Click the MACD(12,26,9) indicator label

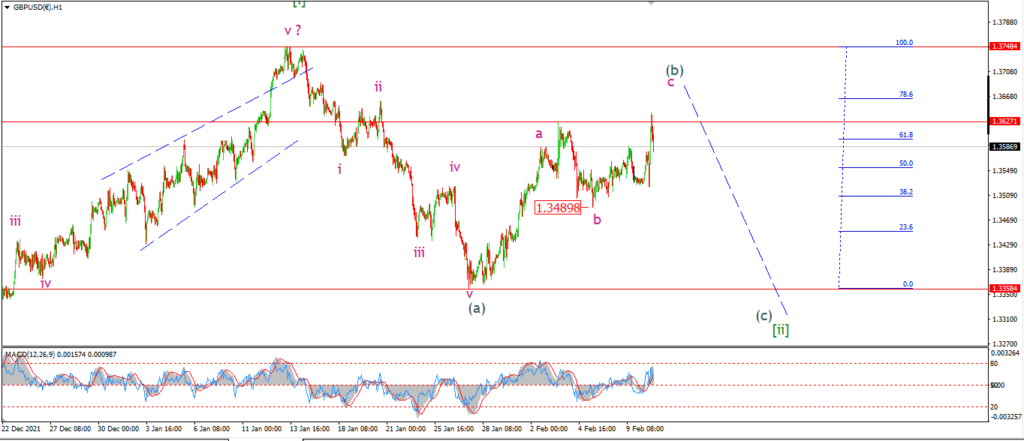pos(30,354)
